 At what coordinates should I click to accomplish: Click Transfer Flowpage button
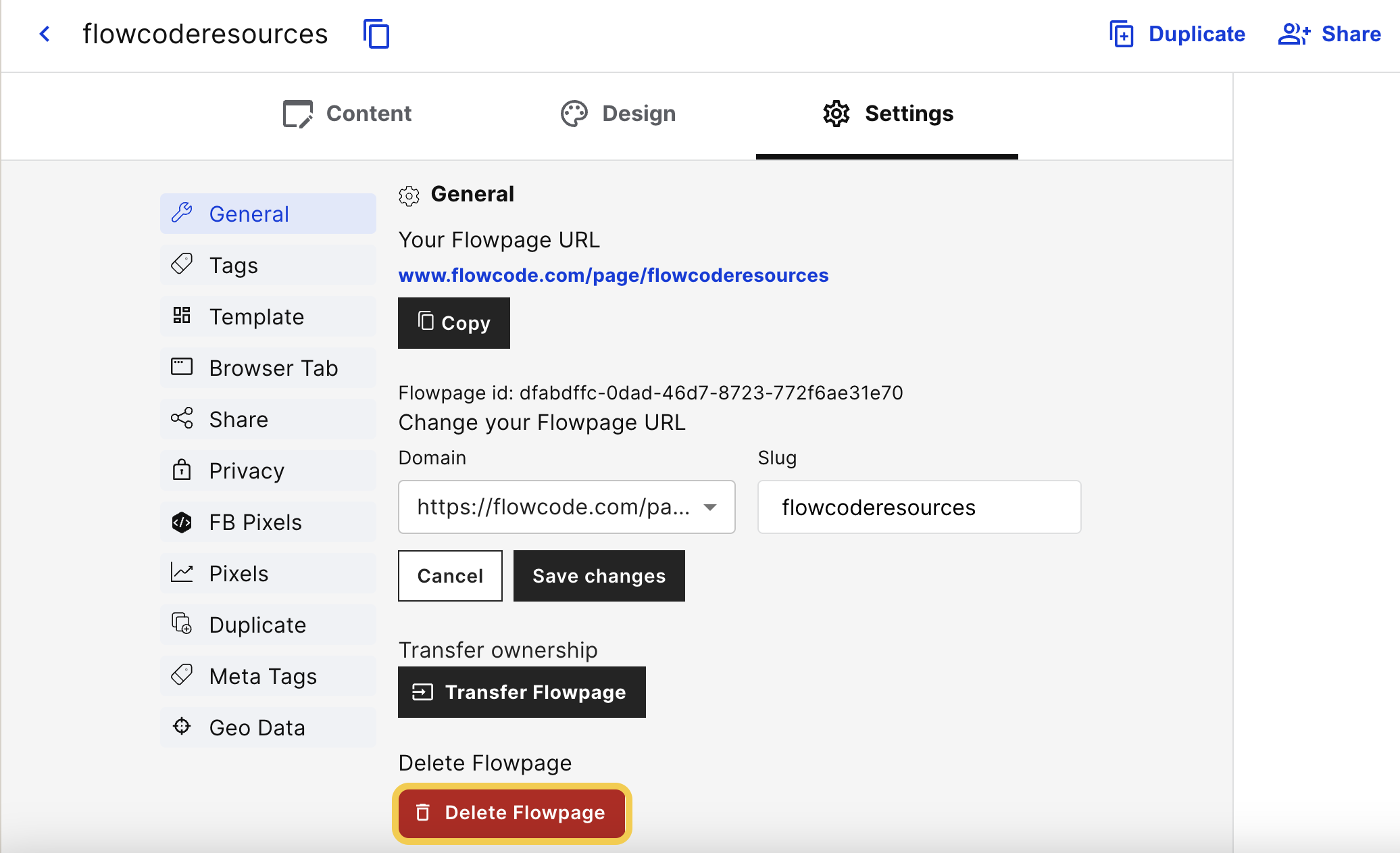tap(522, 692)
